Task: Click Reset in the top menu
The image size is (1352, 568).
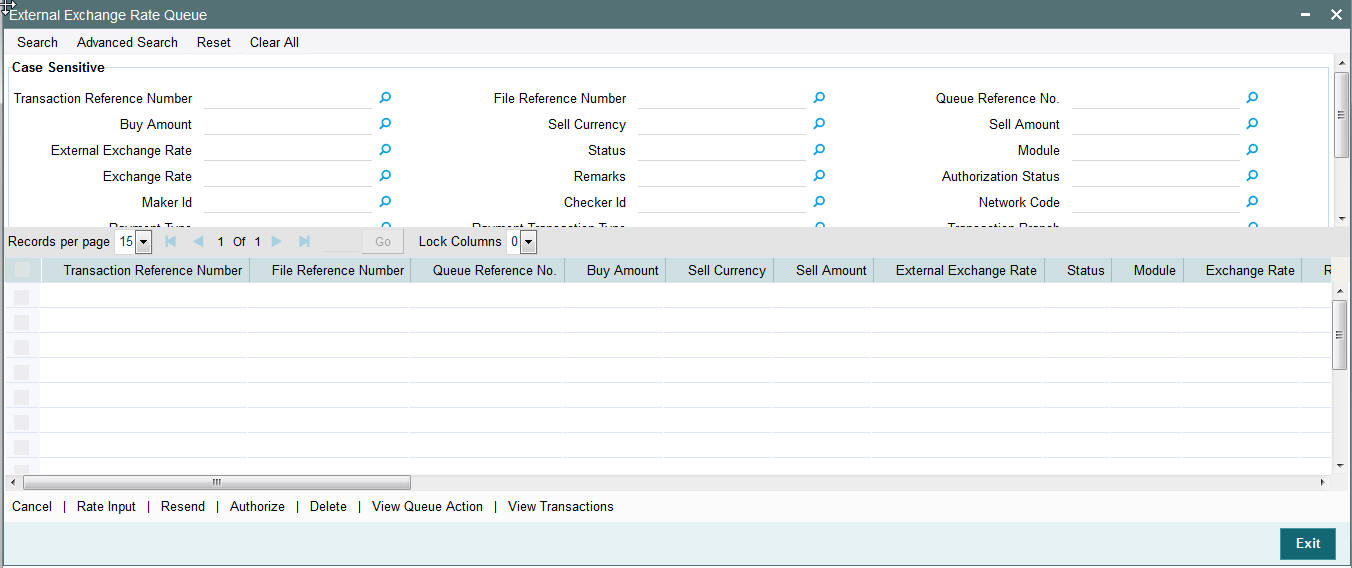Action: [213, 42]
